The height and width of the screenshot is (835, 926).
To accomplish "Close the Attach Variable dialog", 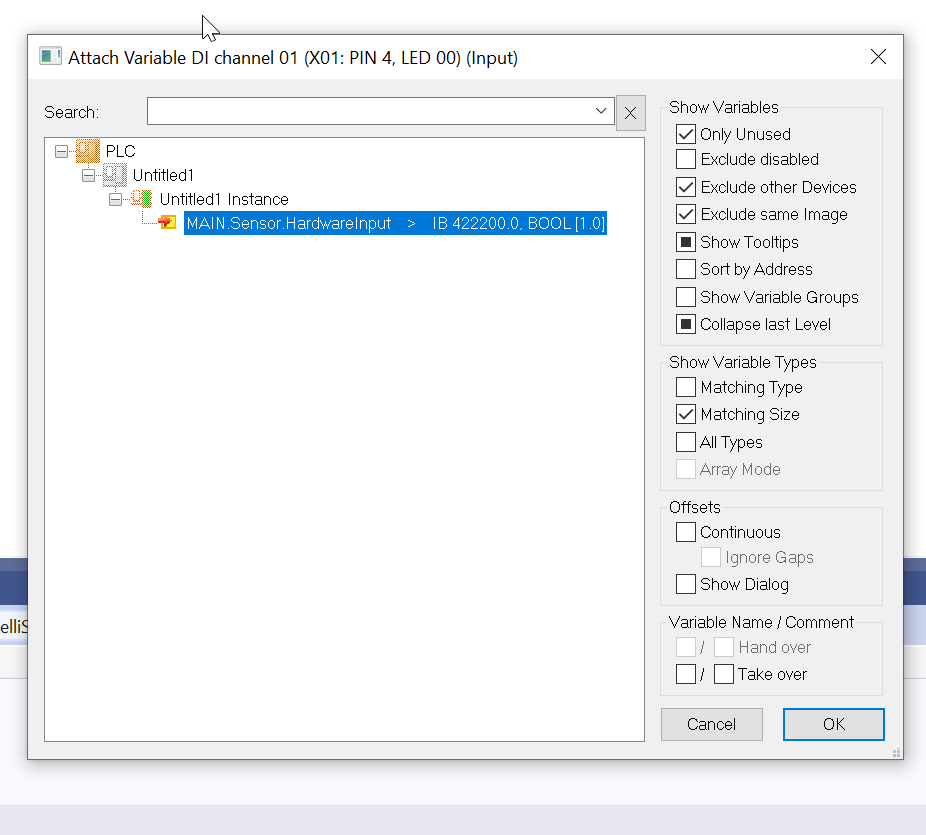I will tap(878, 57).
